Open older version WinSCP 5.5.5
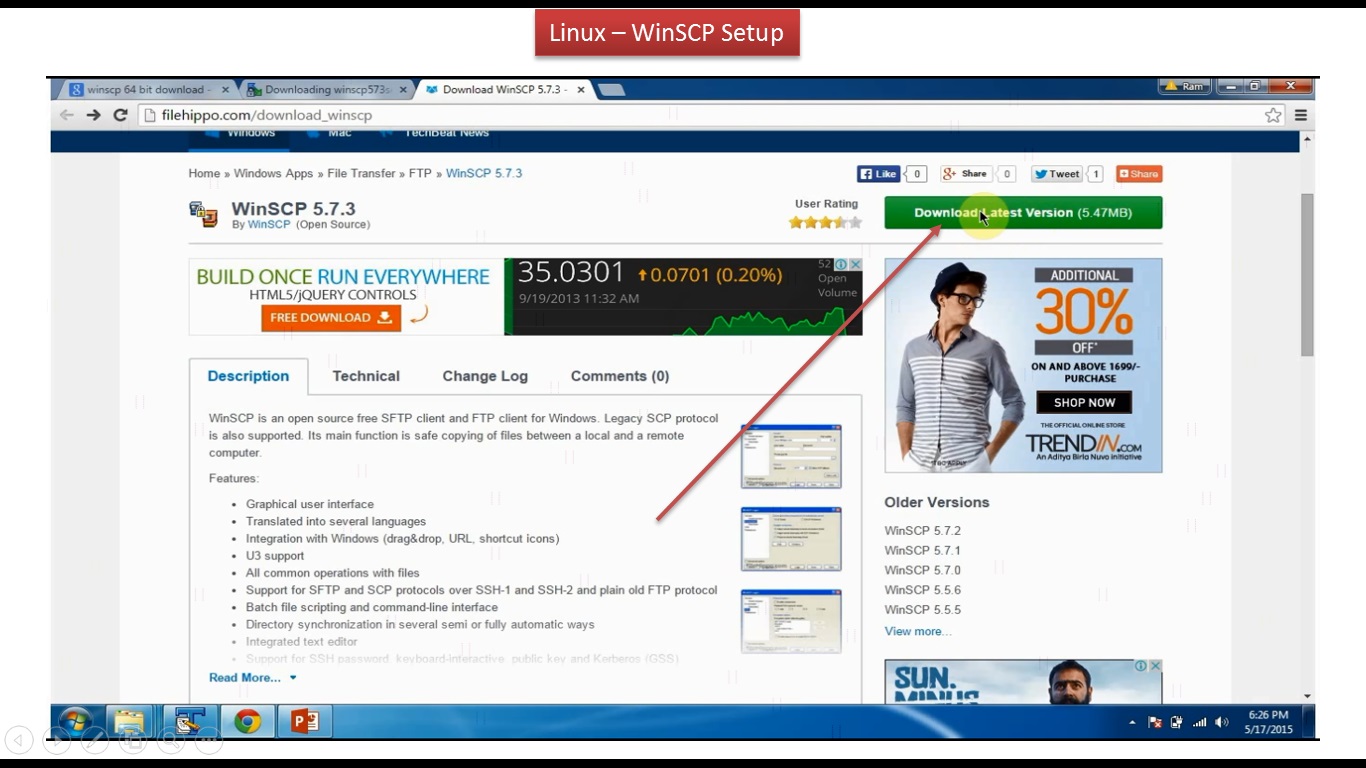Screen dimensions: 1366x768 point(923,610)
